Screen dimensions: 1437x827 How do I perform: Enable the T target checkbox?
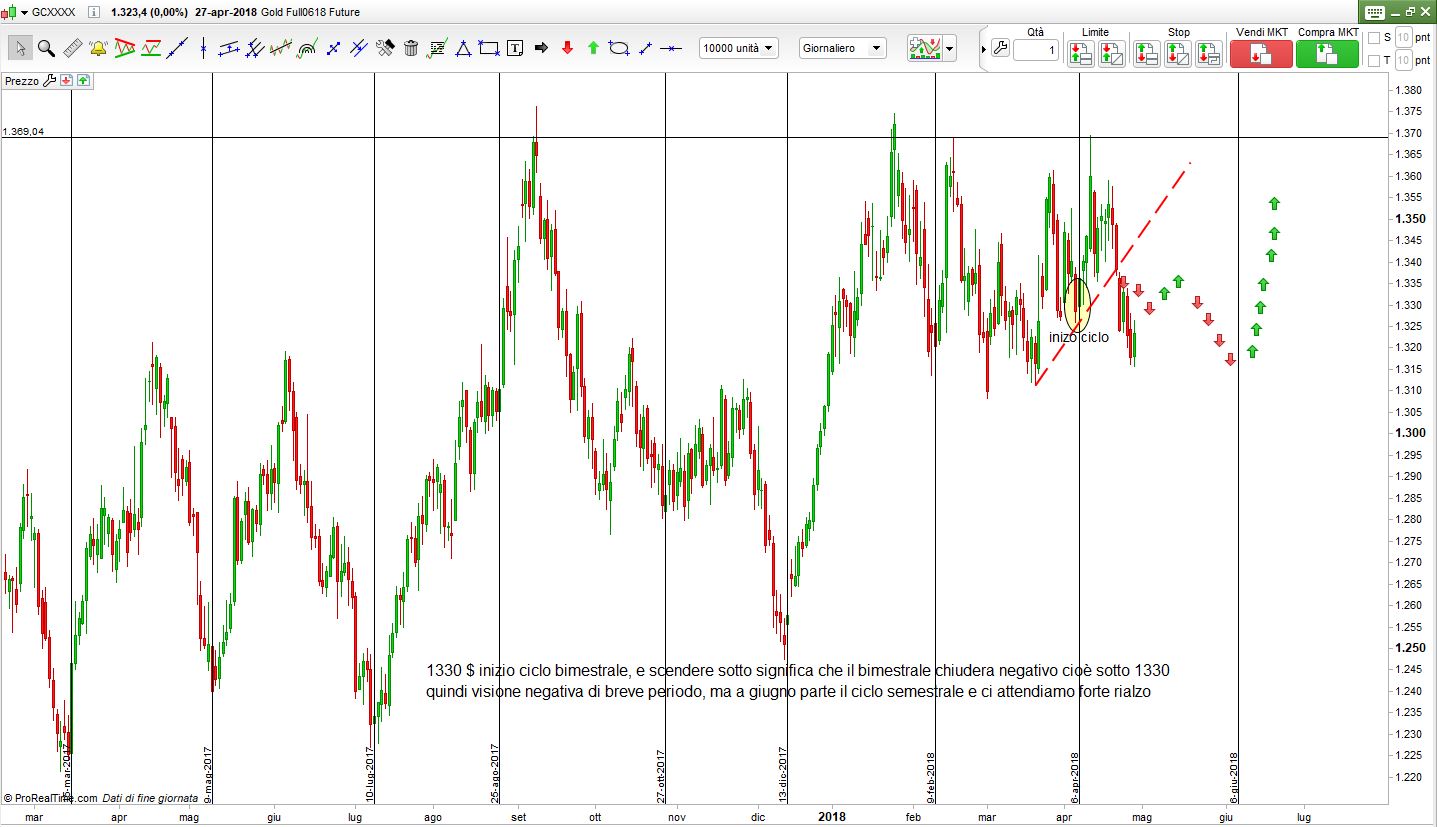coord(1374,61)
